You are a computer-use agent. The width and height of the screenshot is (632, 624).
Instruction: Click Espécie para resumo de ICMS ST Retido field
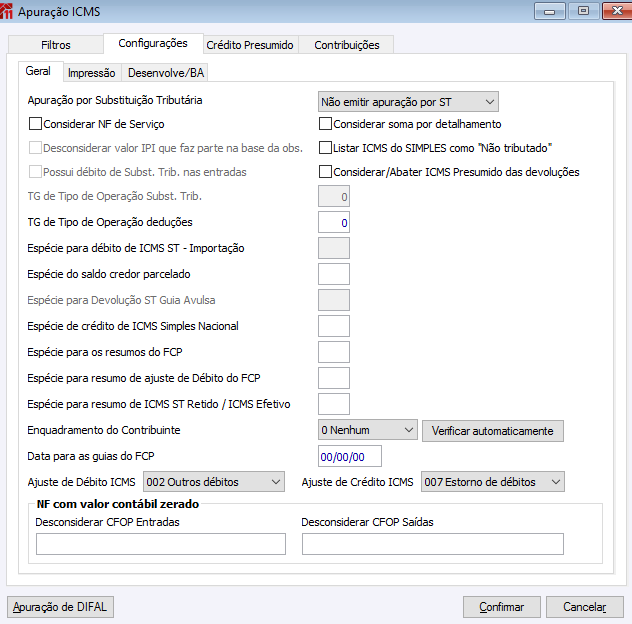[x=334, y=404]
